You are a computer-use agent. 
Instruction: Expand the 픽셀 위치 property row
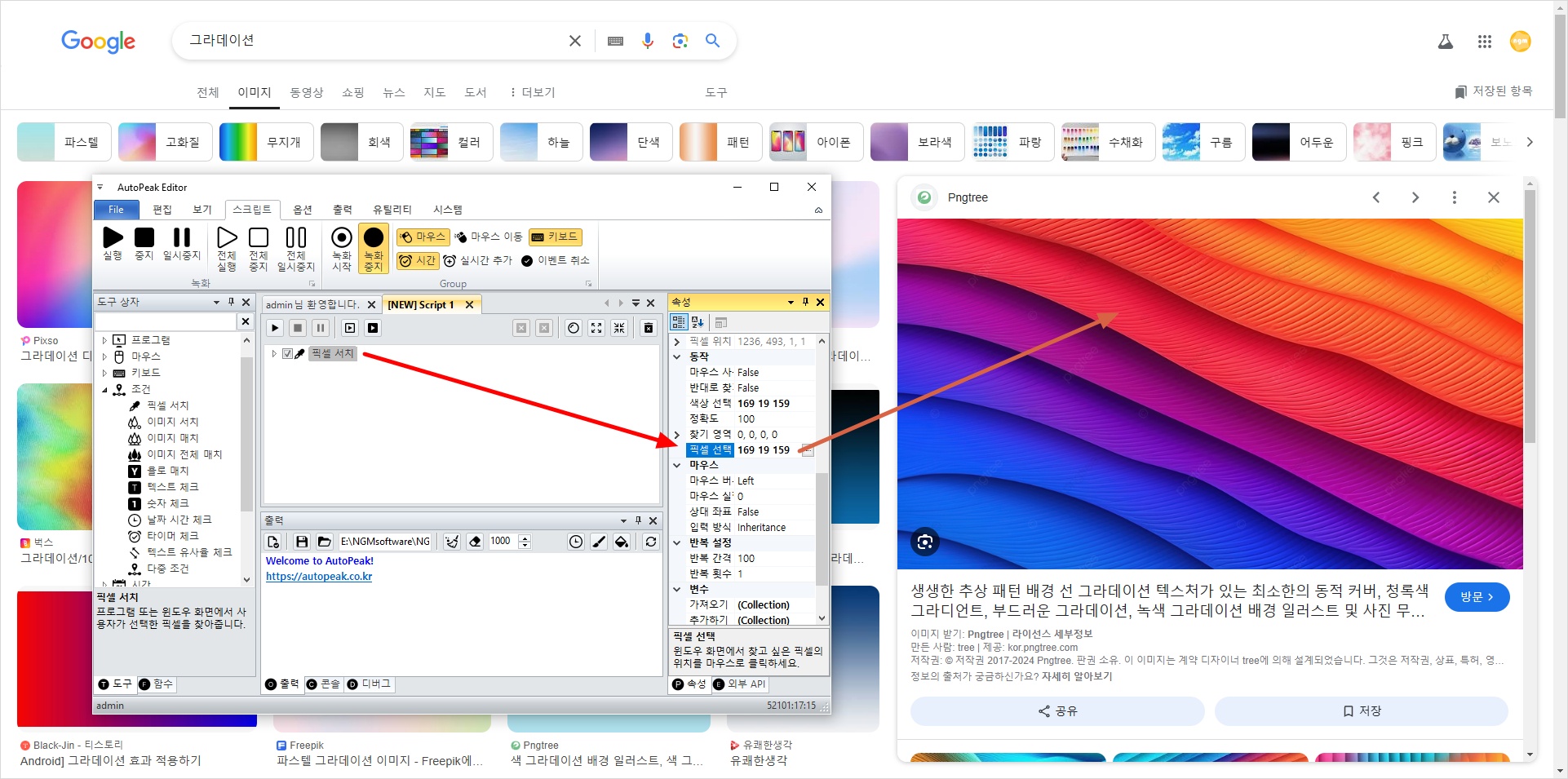[677, 342]
